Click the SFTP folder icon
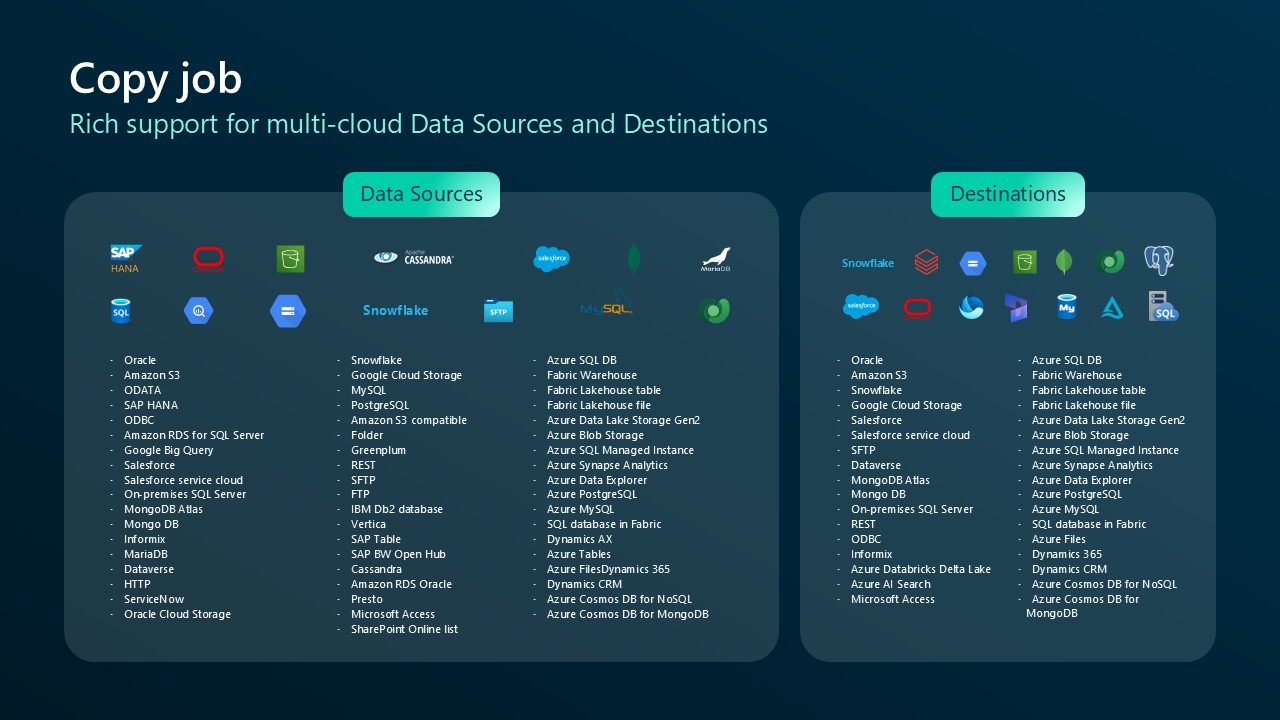Image resolution: width=1280 pixels, height=720 pixels. 498,311
